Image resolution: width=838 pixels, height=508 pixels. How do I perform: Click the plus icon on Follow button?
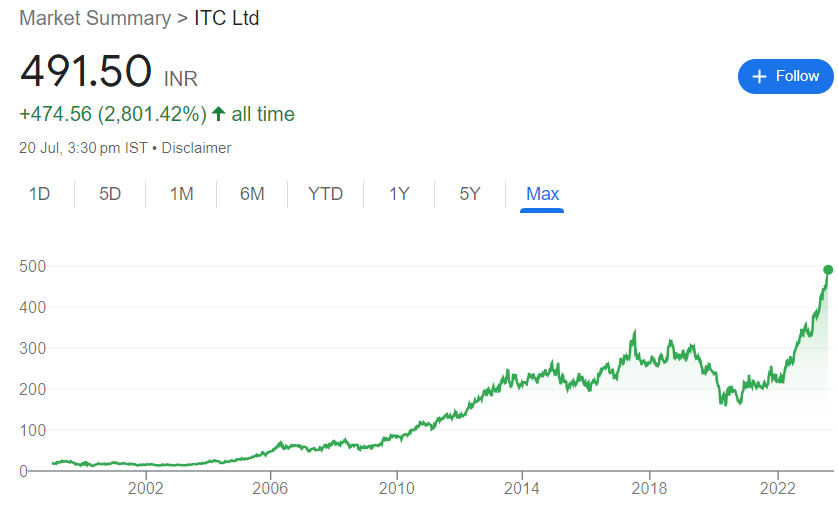(x=759, y=77)
